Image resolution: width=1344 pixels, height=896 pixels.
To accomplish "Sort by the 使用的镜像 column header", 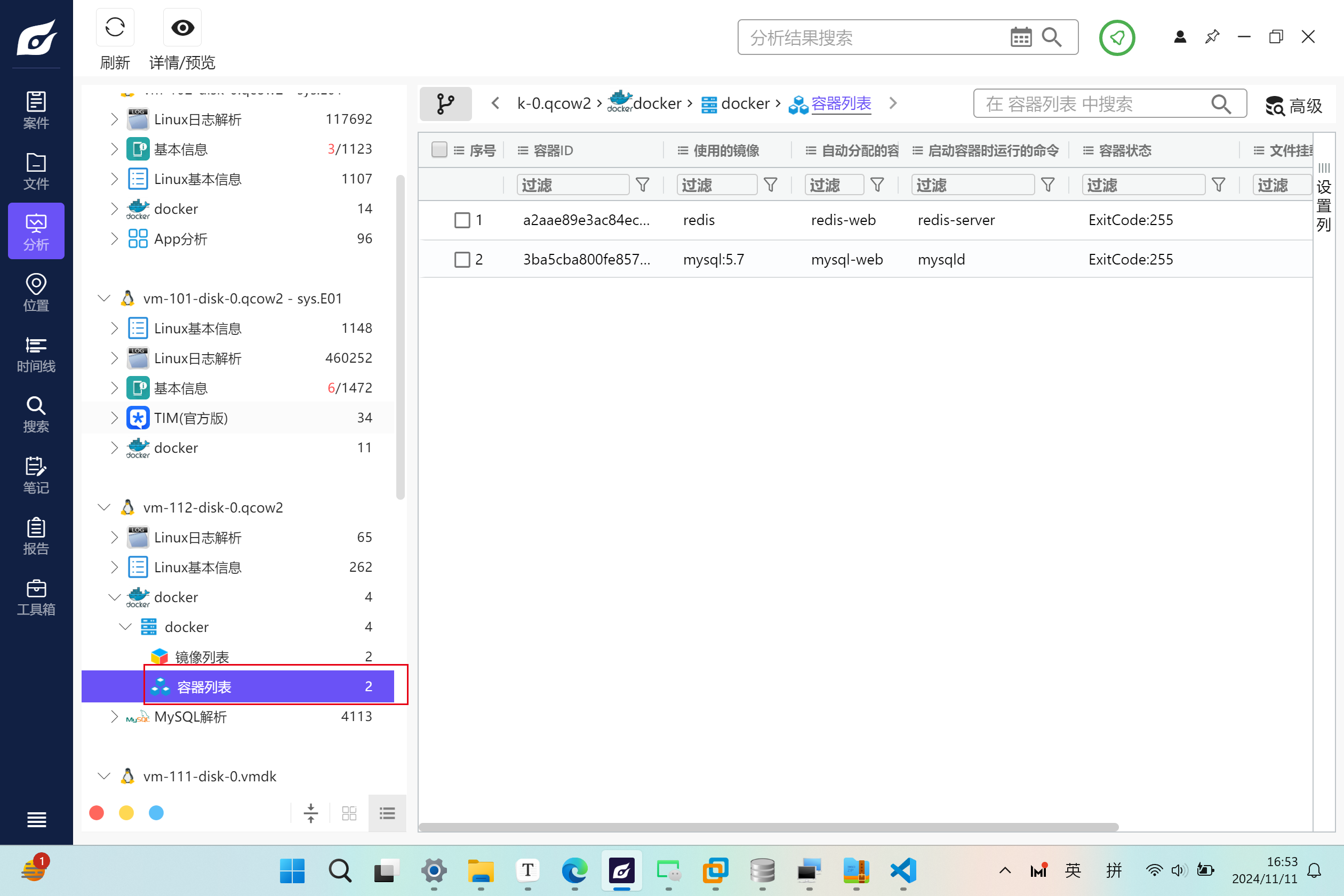I will click(x=726, y=150).
